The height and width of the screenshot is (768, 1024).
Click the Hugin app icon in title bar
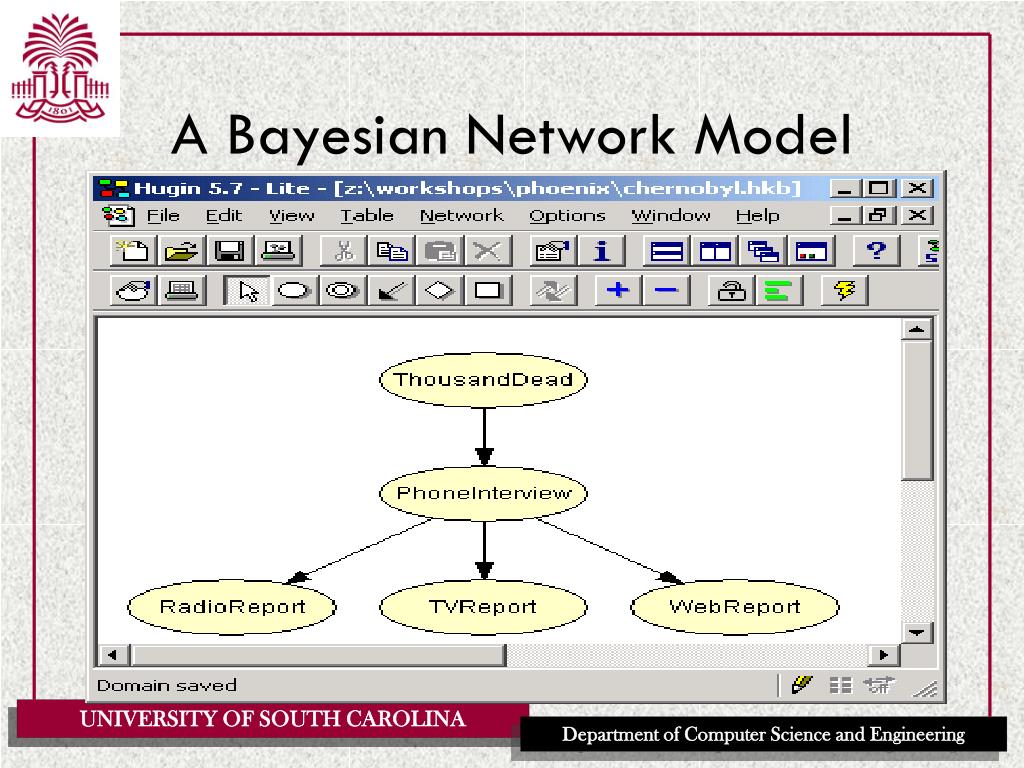[114, 189]
